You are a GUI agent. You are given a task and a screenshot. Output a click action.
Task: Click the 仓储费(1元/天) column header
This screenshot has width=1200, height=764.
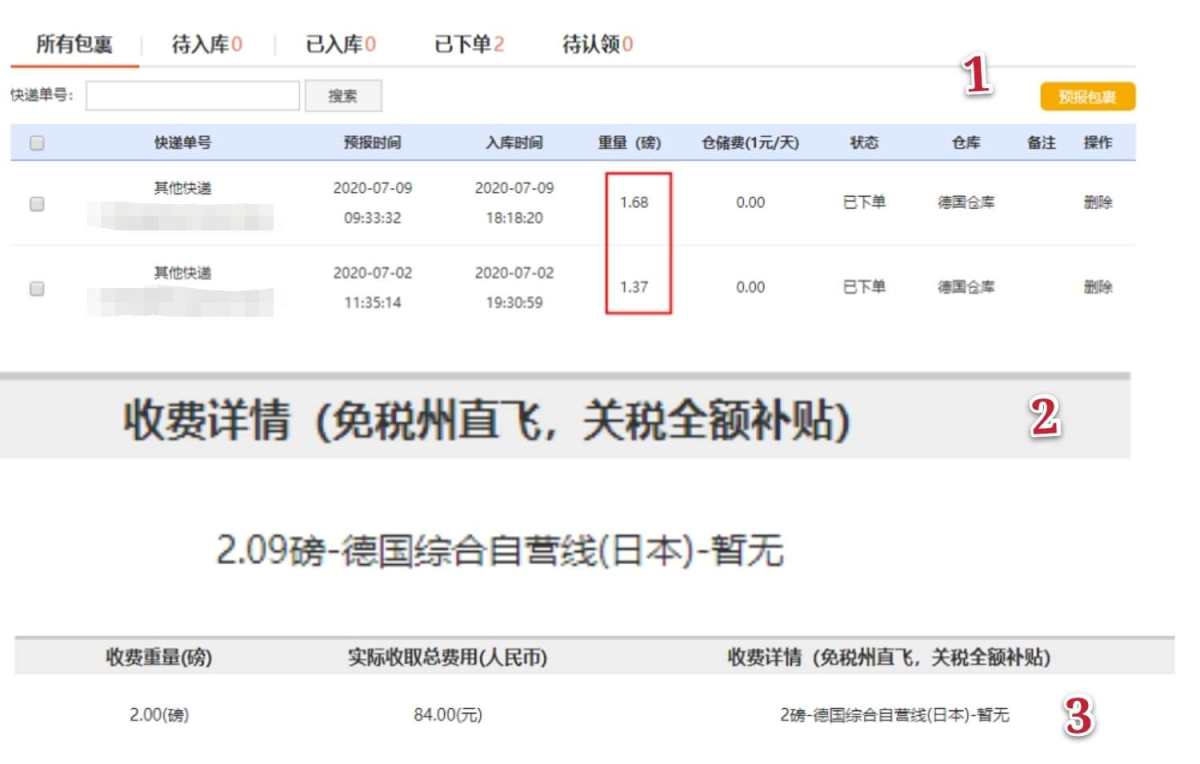click(x=751, y=143)
